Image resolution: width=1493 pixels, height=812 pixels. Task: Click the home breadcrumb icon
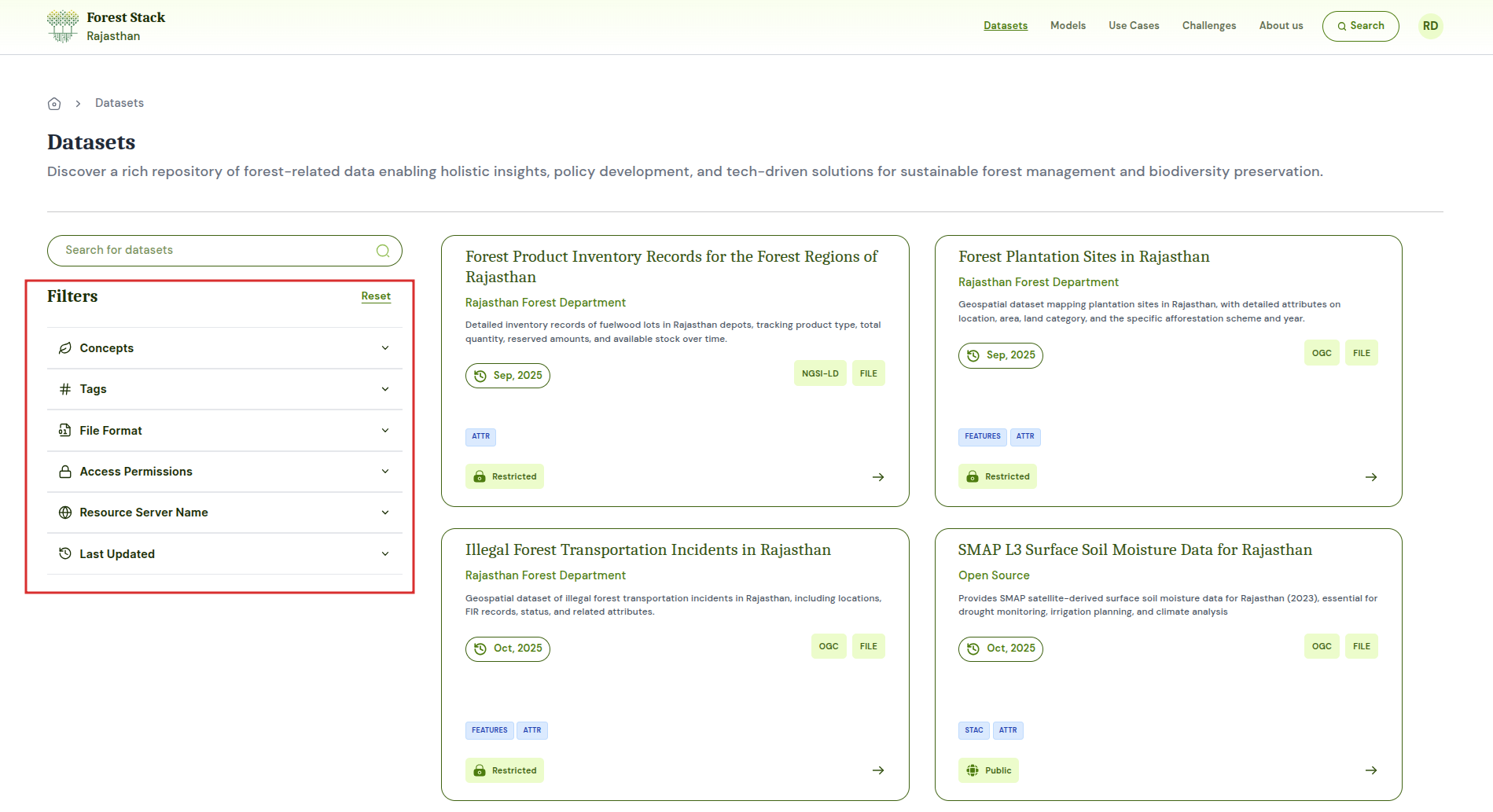54,104
